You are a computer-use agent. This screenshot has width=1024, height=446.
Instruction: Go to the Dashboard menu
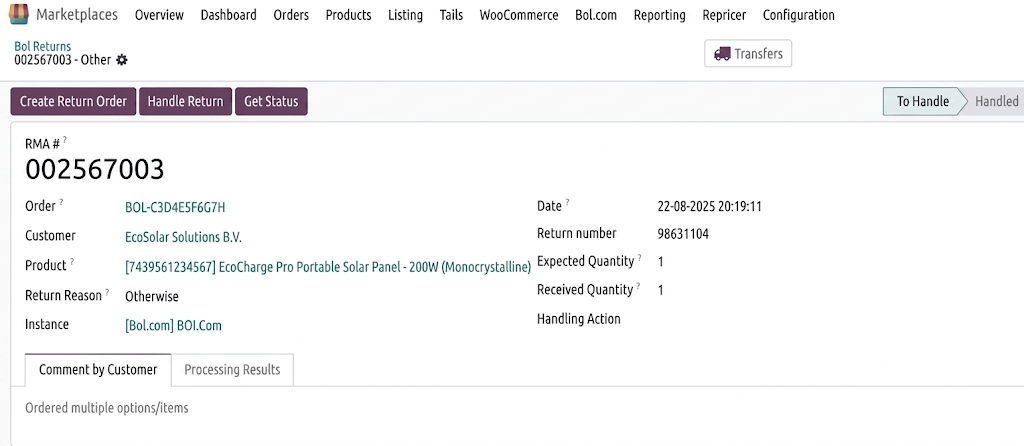(x=229, y=15)
